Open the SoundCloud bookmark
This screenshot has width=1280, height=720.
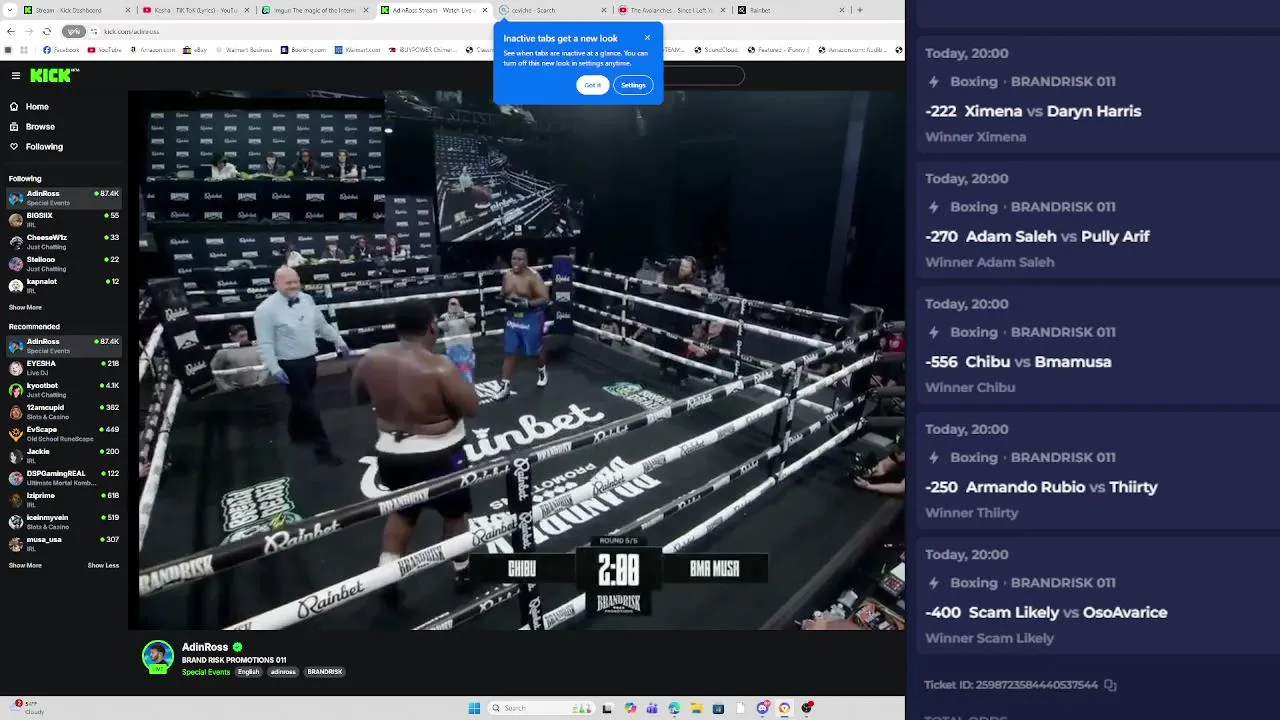click(x=716, y=49)
